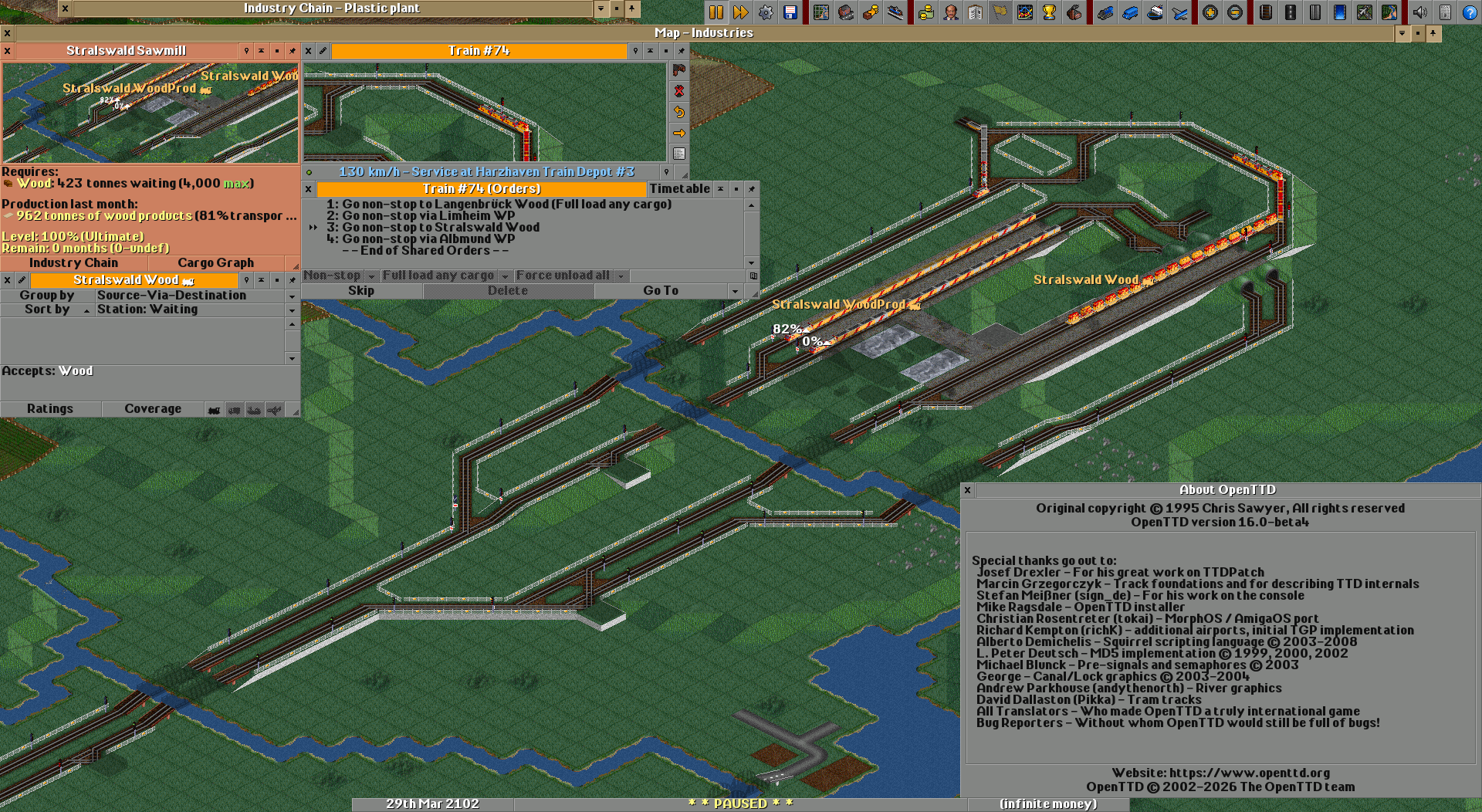Viewport: 1482px width, 812px height.
Task: Toggle sticky pin on Stralswald Sawmill window
Action: [x=293, y=51]
